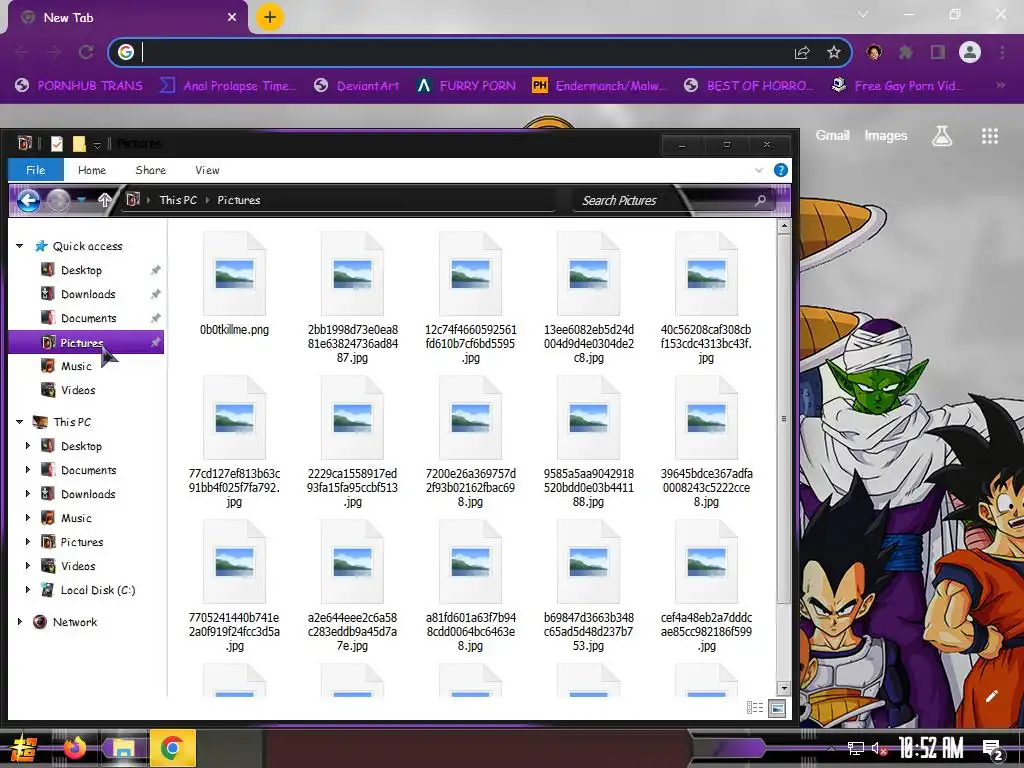Switch to large thumbnails view icon
Viewport: 1024px width, 768px height.
pyautogui.click(x=777, y=708)
